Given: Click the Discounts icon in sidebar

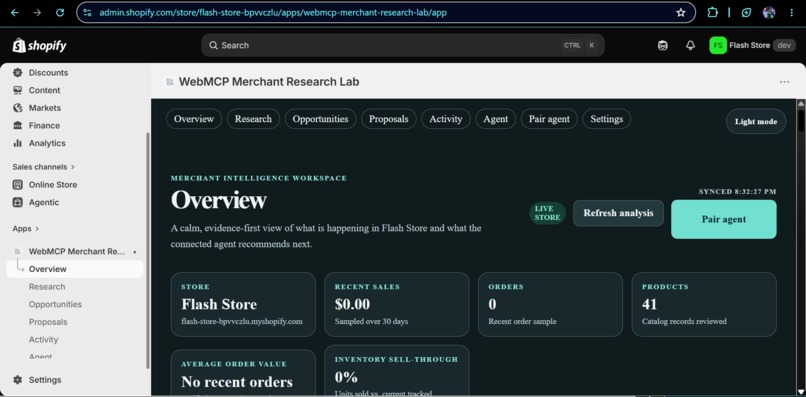Looking at the screenshot, I should point(17,73).
